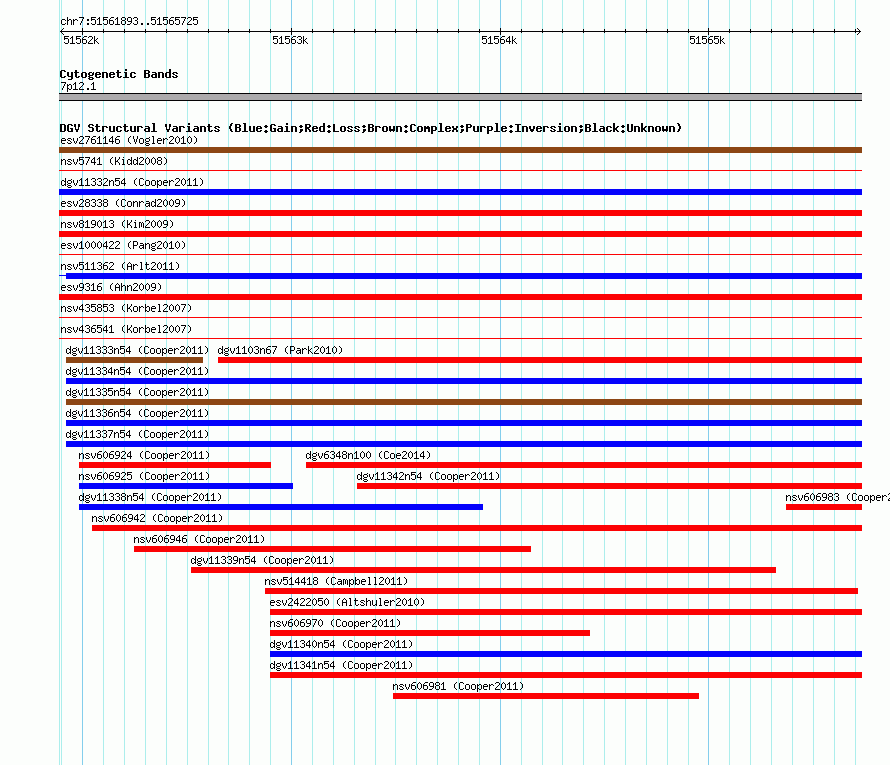Click nsv606942 (Cooper2011) label
Viewport: 890px width, 765px height.
[x=157, y=518]
